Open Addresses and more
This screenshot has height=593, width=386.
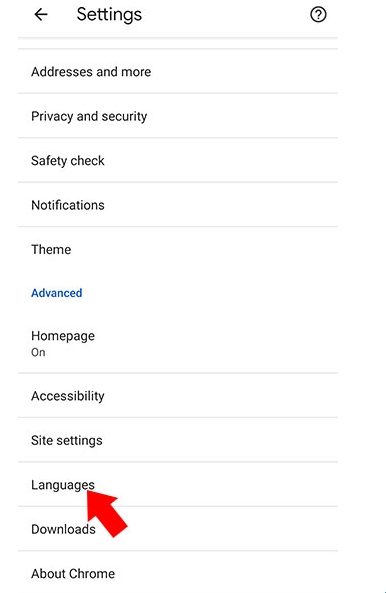click(178, 71)
